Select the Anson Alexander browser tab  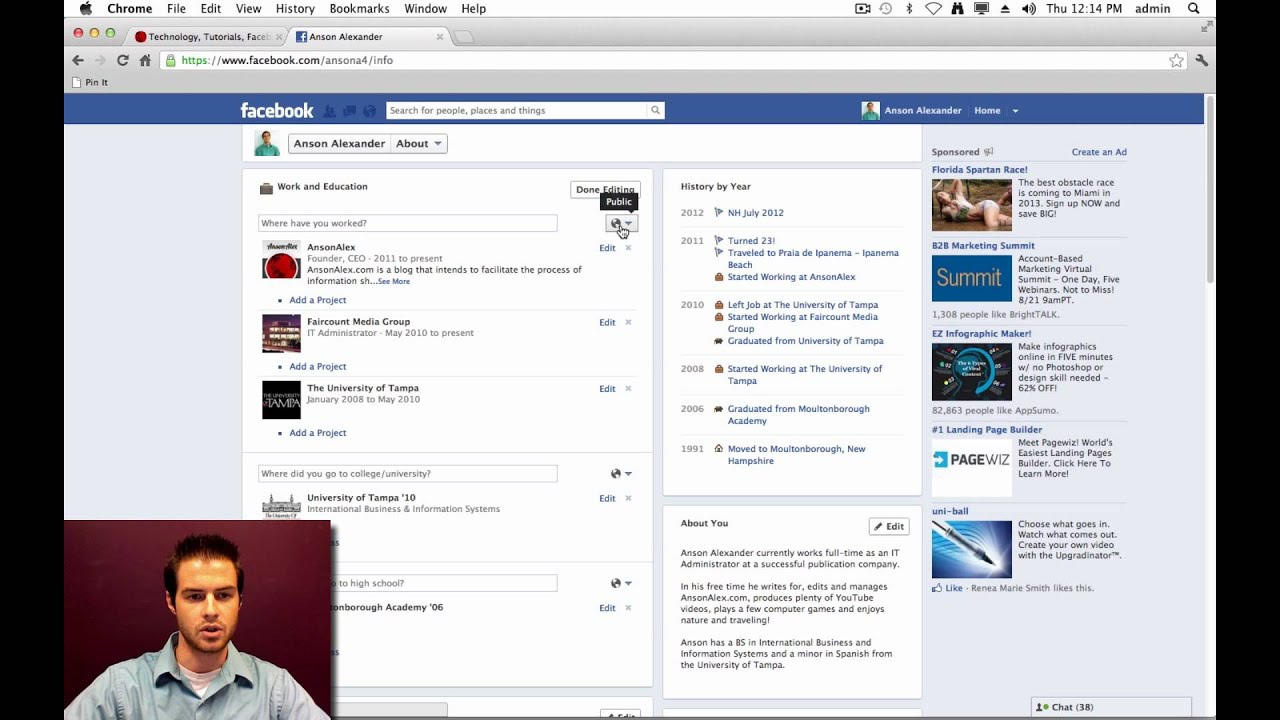(368, 37)
